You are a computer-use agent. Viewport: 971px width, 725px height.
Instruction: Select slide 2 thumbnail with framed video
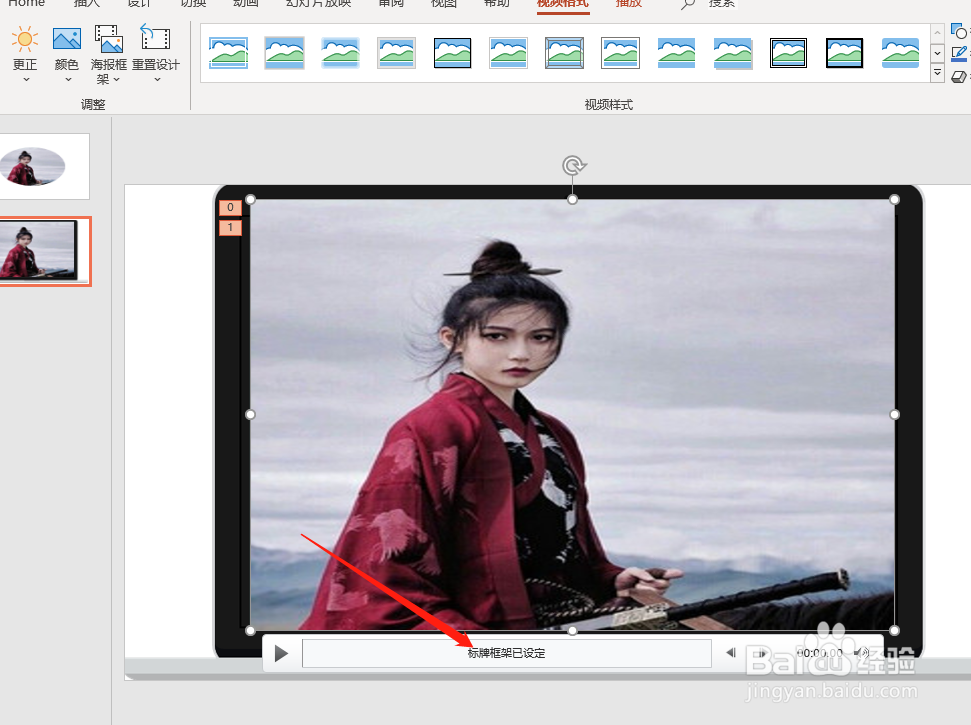45,251
